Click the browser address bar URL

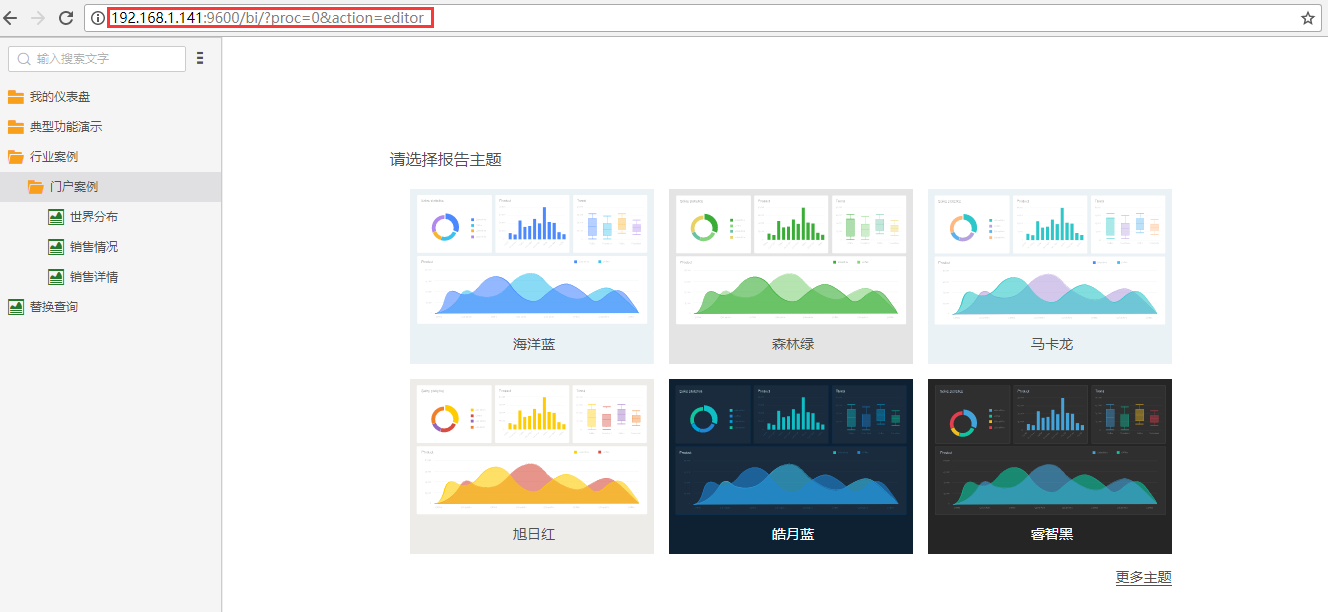click(270, 18)
